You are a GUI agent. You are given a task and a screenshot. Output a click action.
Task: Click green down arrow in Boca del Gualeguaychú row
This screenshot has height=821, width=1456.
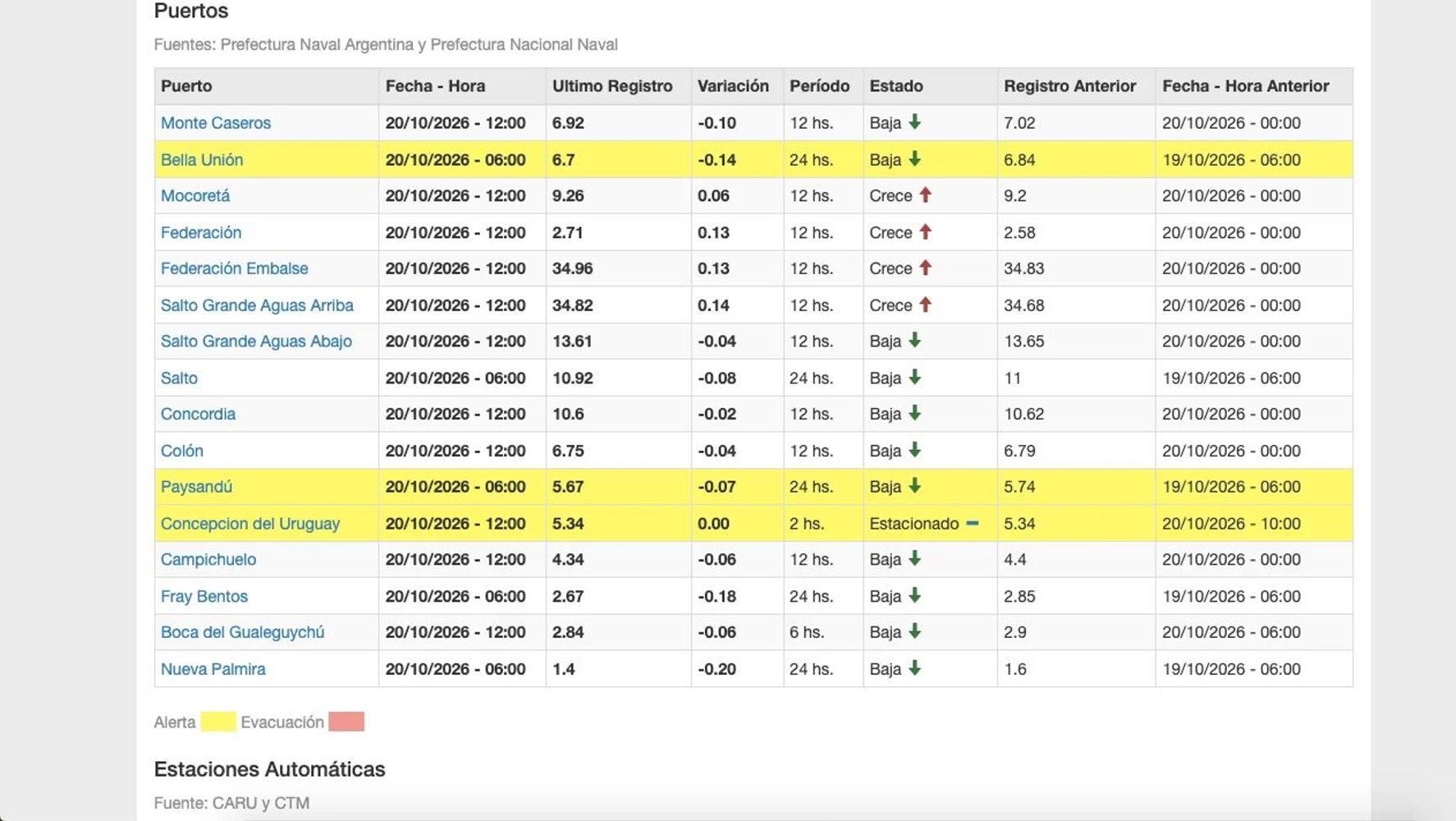pos(914,632)
